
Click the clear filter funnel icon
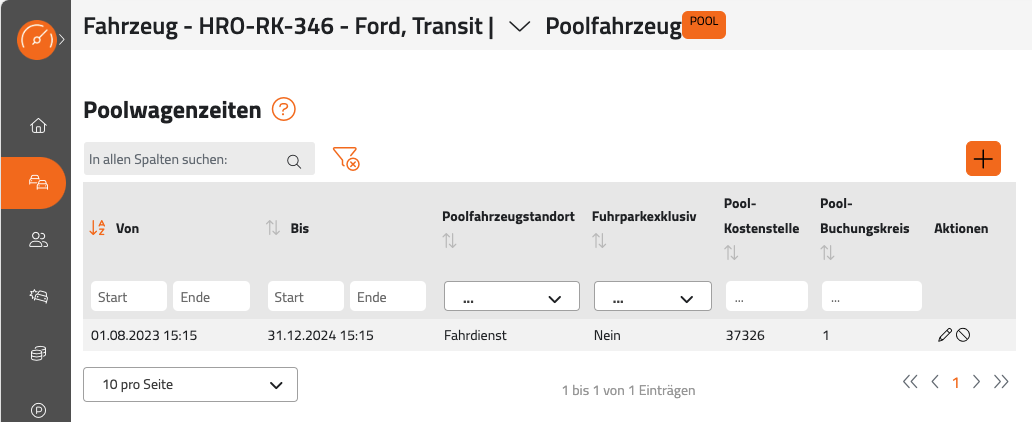tap(346, 159)
